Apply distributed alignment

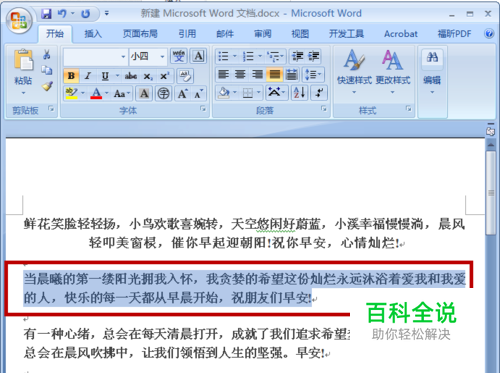tap(292, 74)
